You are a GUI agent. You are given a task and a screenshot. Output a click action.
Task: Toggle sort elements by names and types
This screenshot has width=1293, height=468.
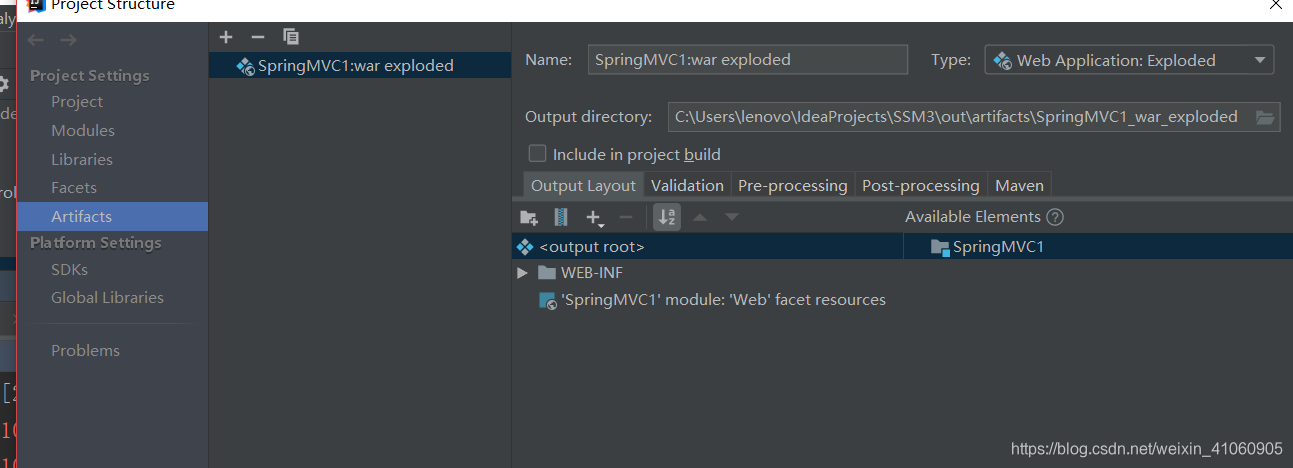pyautogui.click(x=667, y=217)
